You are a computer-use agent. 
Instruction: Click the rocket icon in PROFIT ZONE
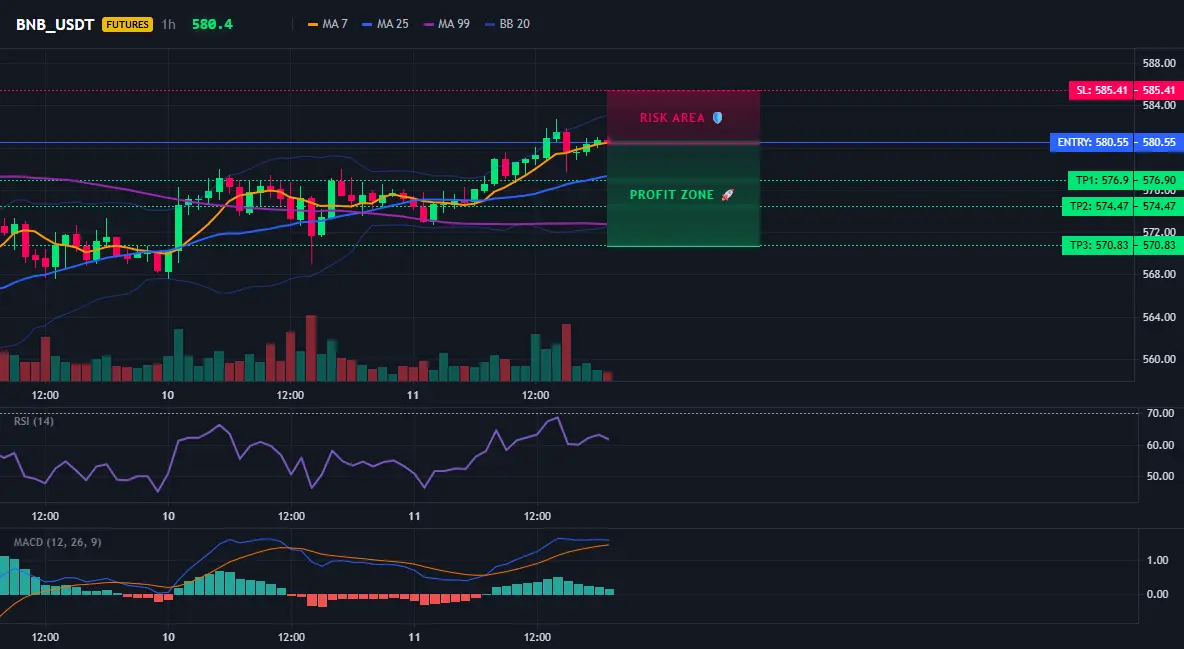tap(727, 195)
